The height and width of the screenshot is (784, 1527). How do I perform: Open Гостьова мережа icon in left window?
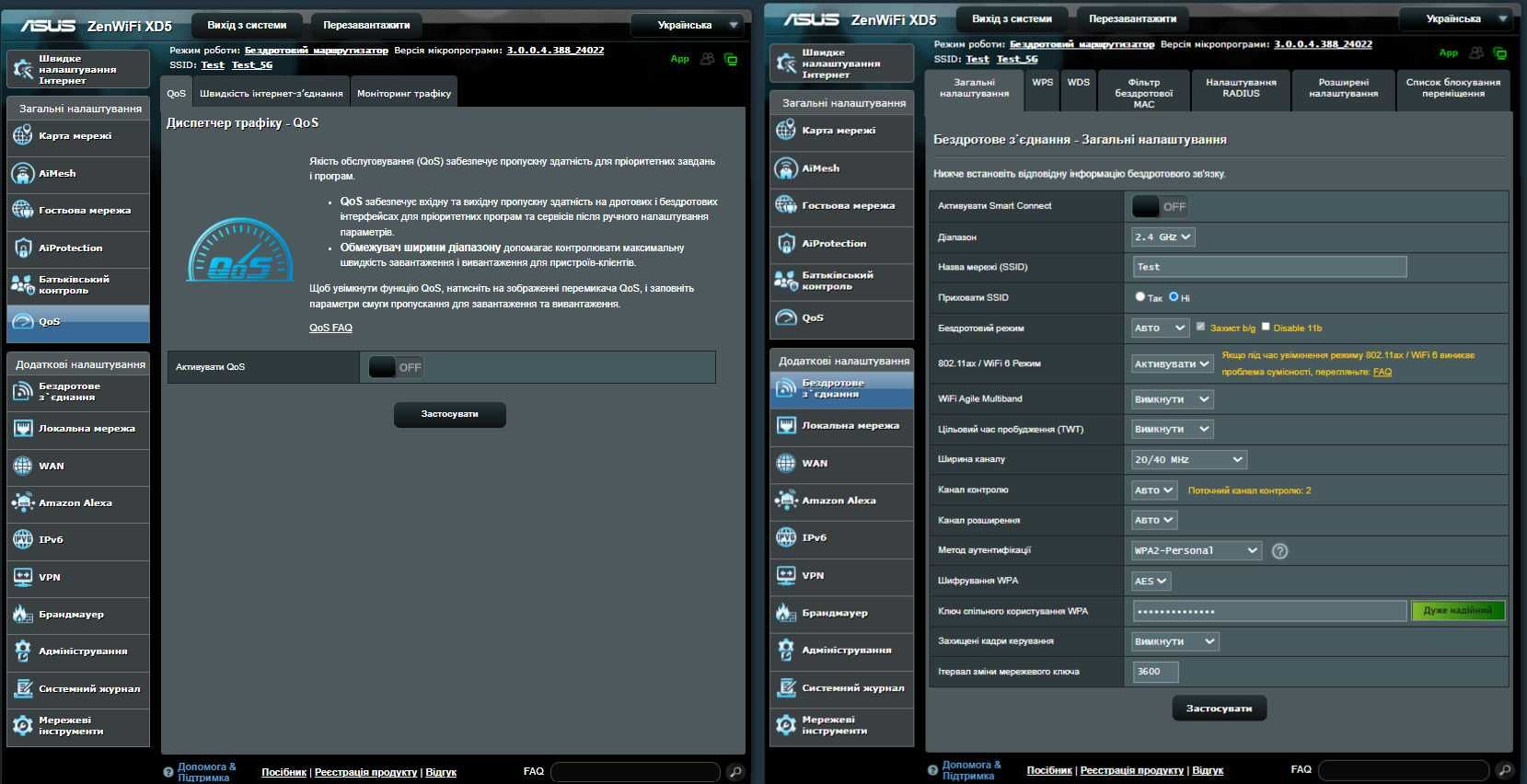pos(23,211)
